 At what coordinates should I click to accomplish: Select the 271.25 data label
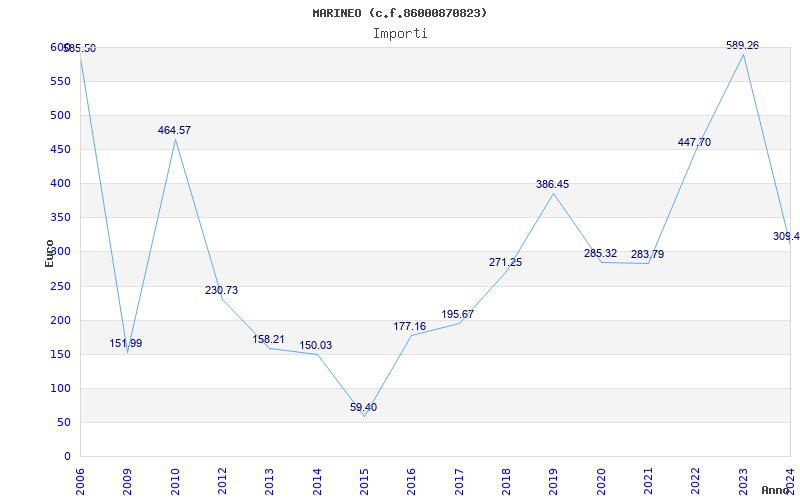(x=506, y=262)
